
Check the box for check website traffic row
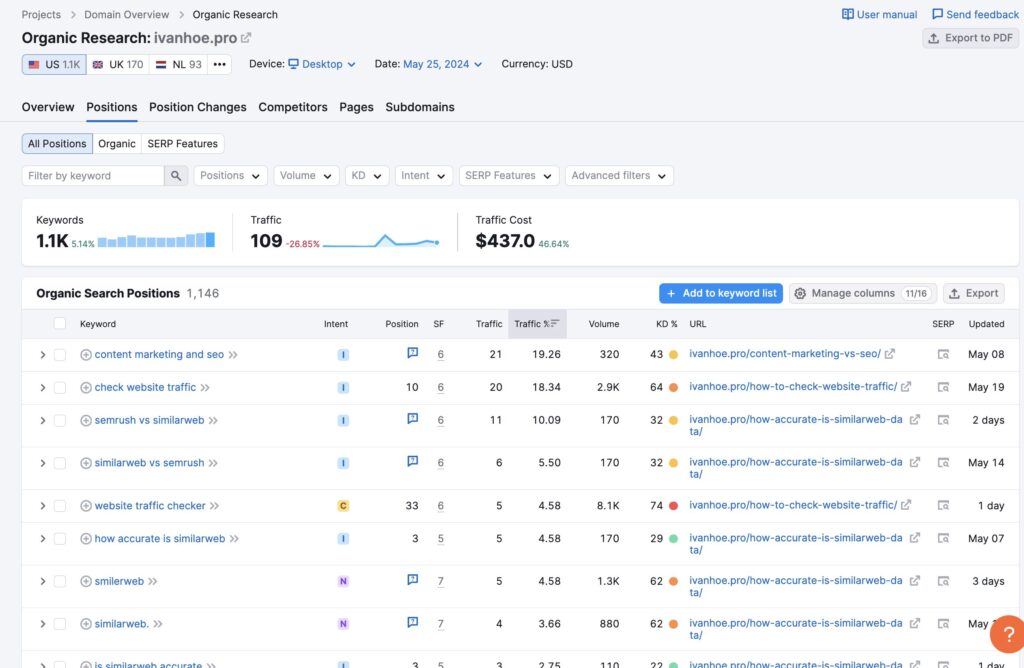(x=60, y=388)
